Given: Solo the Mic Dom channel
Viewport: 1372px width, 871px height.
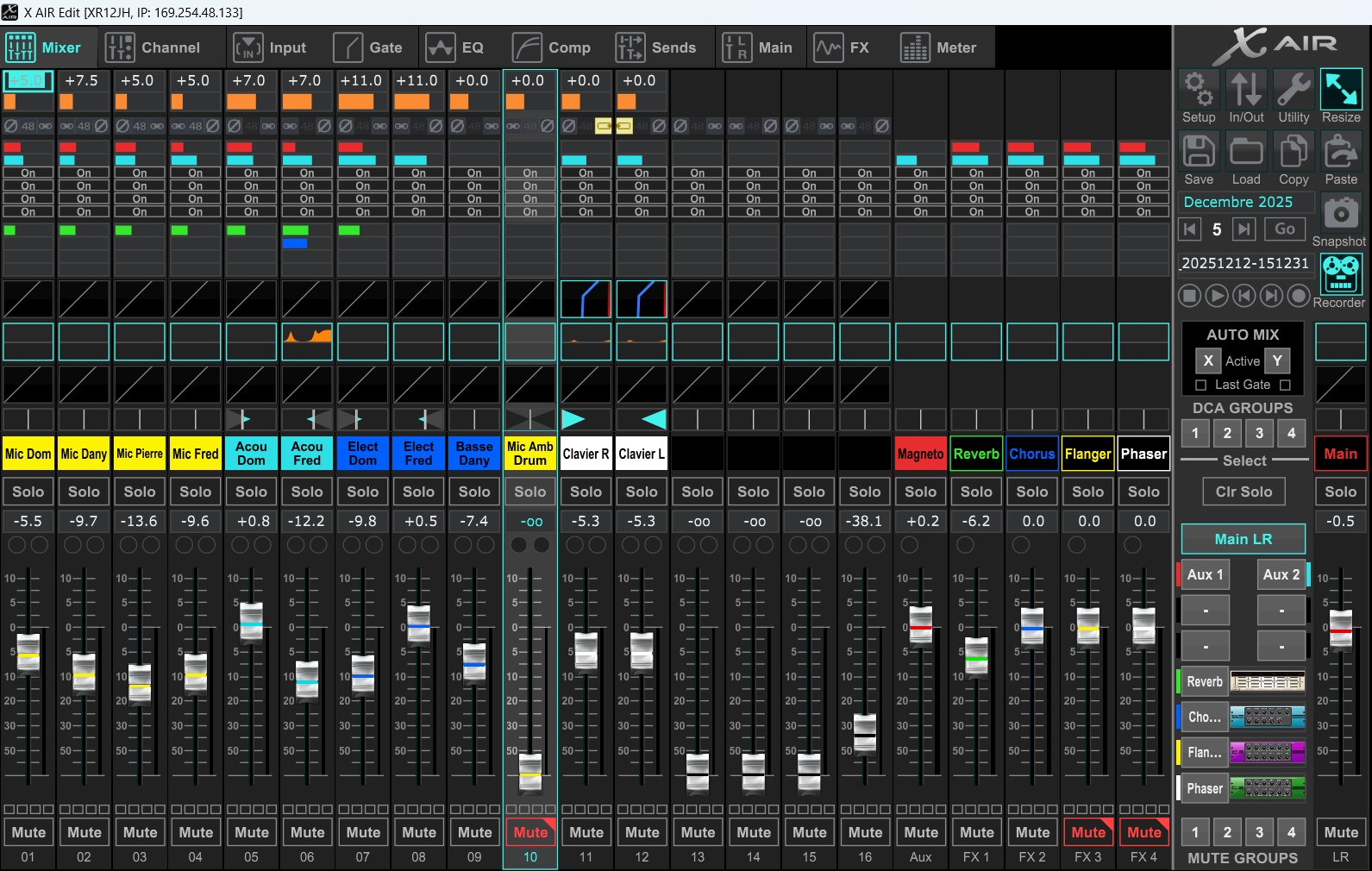Looking at the screenshot, I should (28, 492).
